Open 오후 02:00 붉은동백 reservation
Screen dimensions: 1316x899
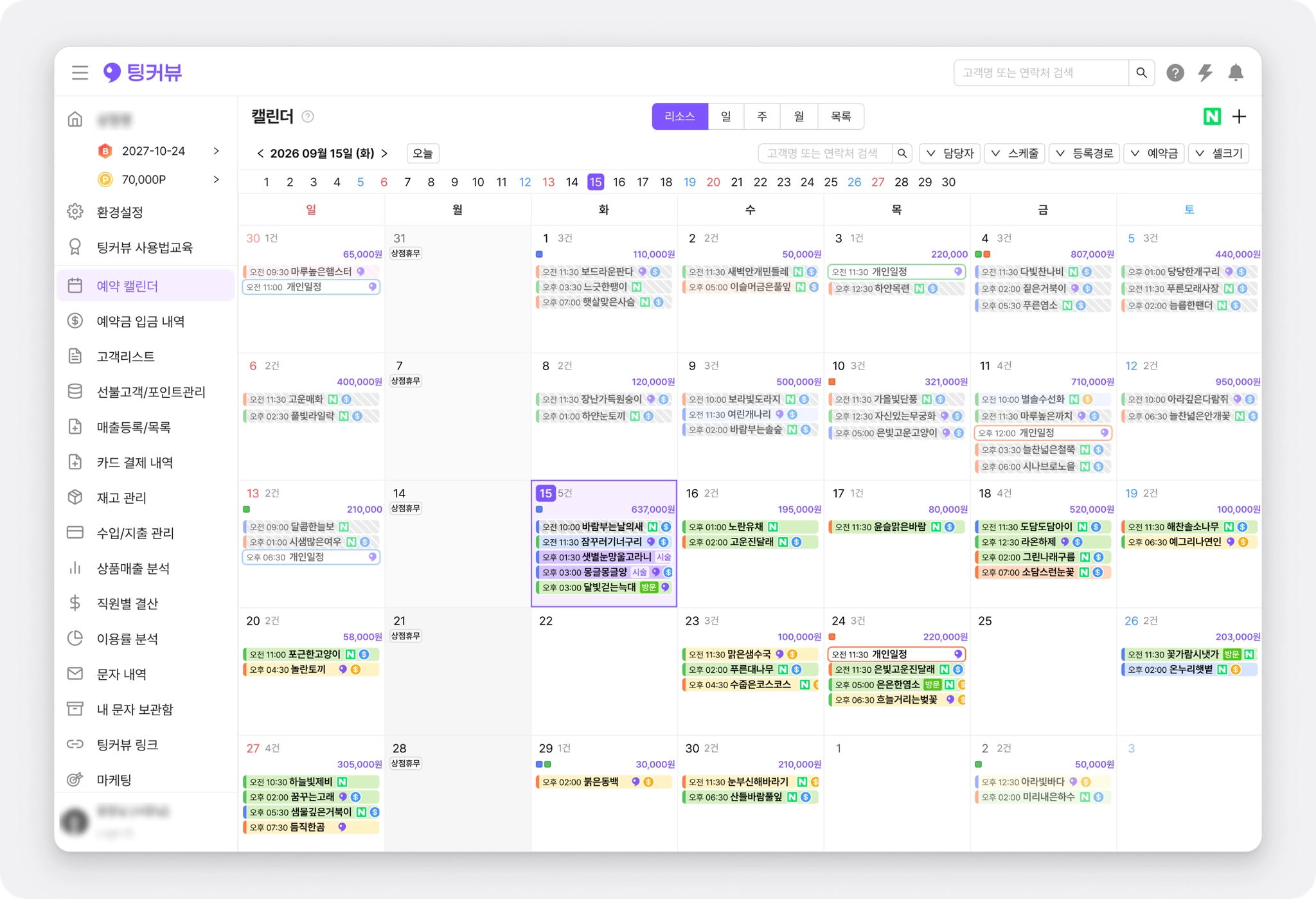(x=604, y=782)
